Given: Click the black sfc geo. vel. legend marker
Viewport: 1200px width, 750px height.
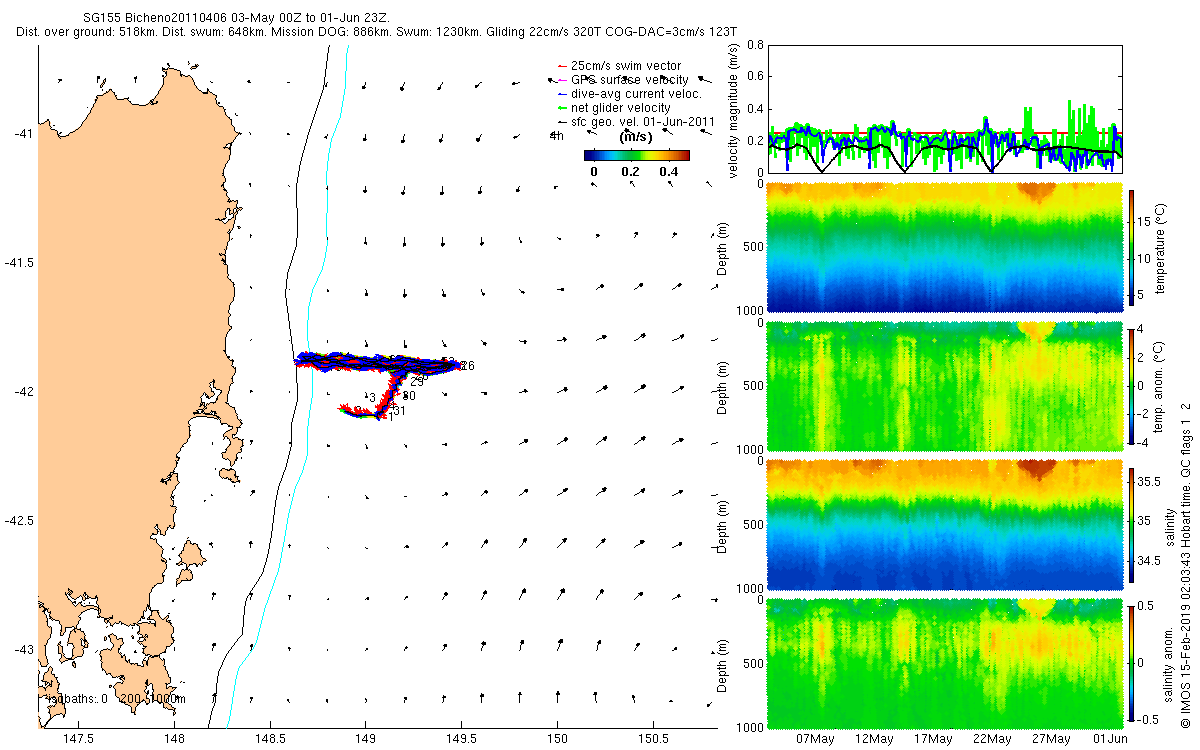Looking at the screenshot, I should [x=560, y=121].
